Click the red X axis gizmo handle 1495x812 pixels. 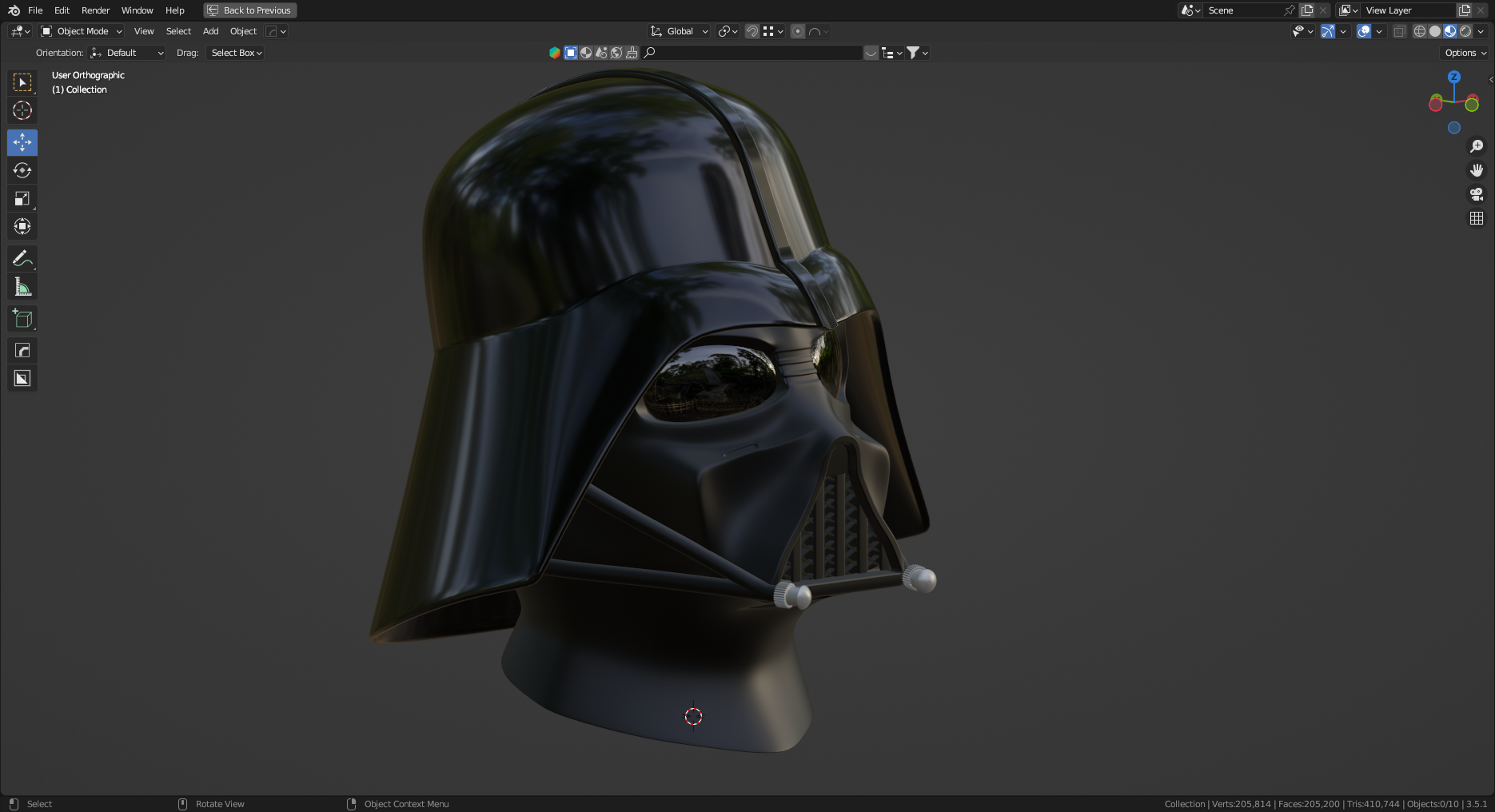point(1436,105)
